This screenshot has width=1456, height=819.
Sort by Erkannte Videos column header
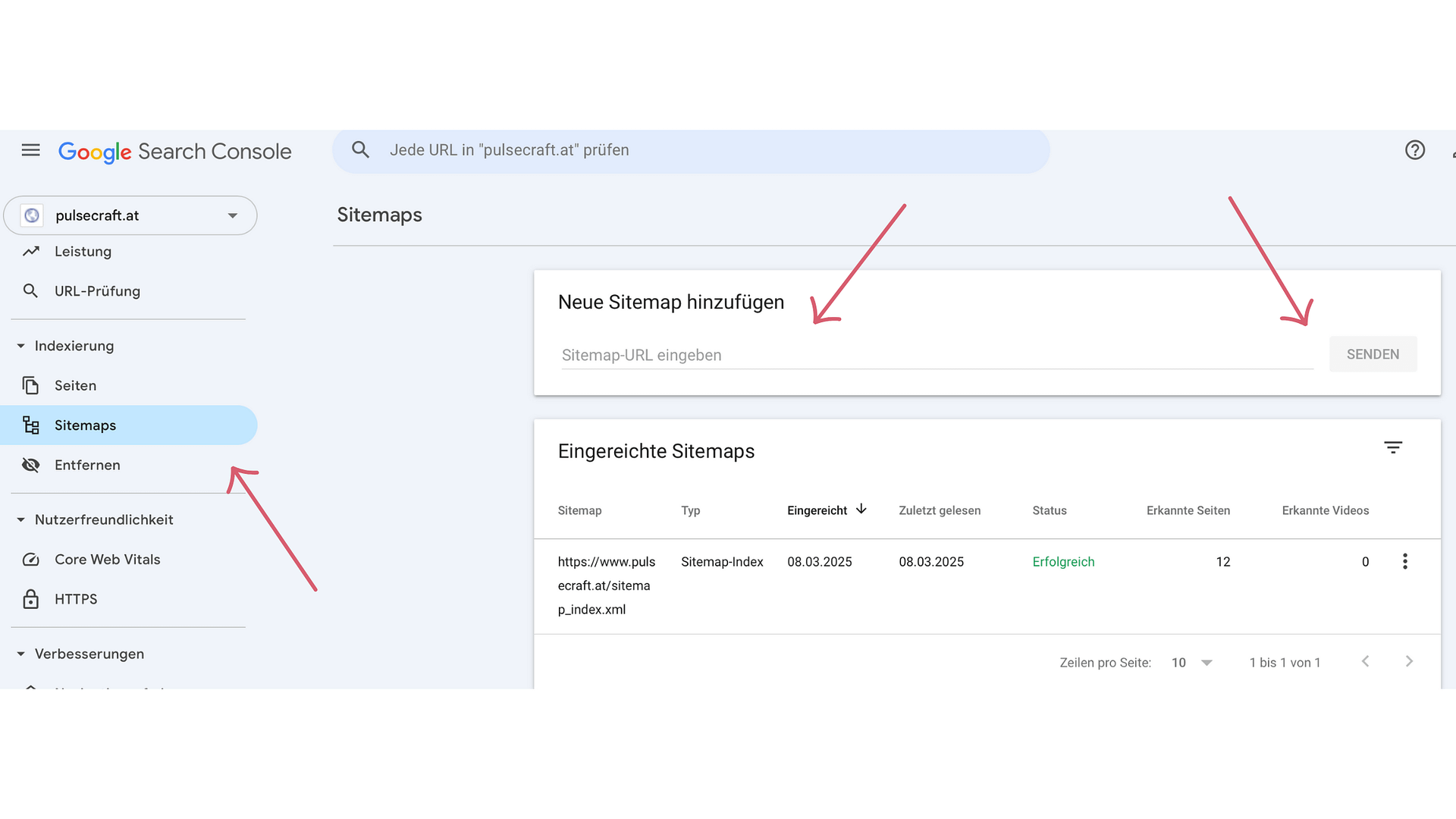pyautogui.click(x=1326, y=510)
